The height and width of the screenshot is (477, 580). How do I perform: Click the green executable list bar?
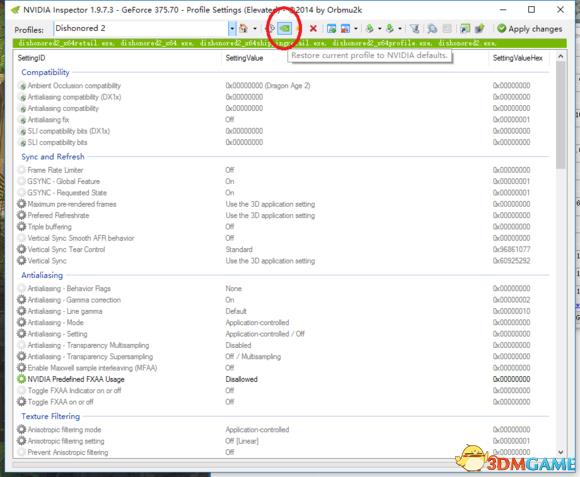coord(290,43)
